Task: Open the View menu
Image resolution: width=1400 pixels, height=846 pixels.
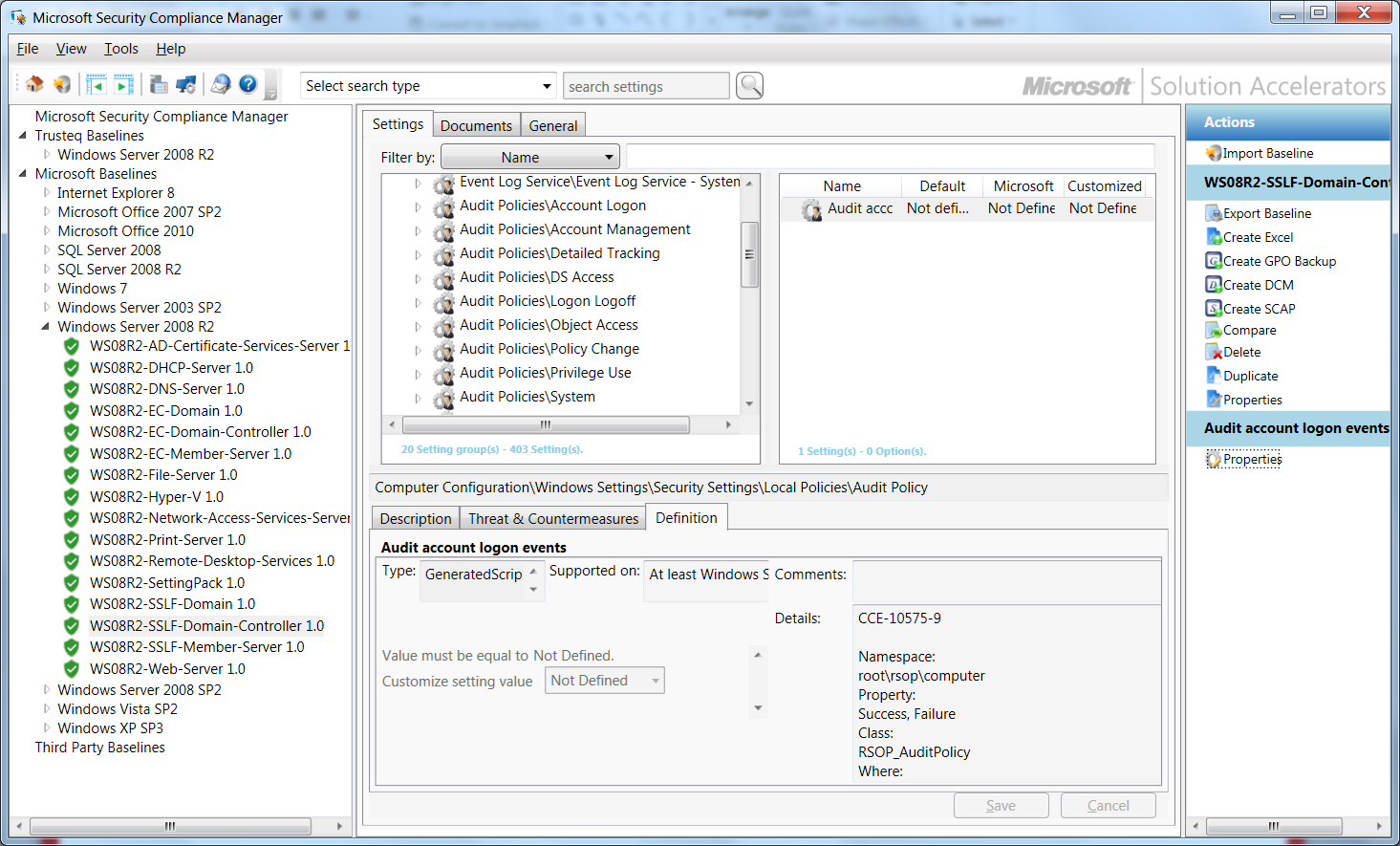Action: (72, 49)
